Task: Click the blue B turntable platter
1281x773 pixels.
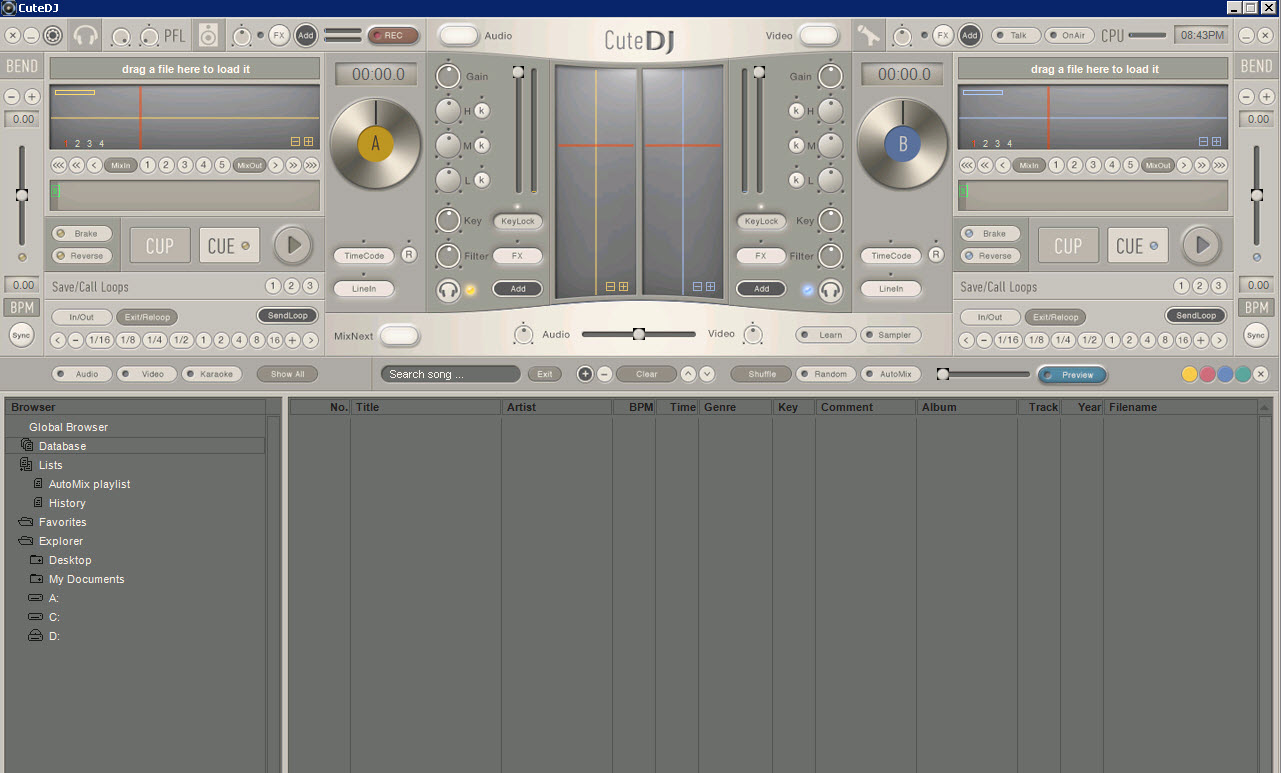Action: [x=903, y=144]
